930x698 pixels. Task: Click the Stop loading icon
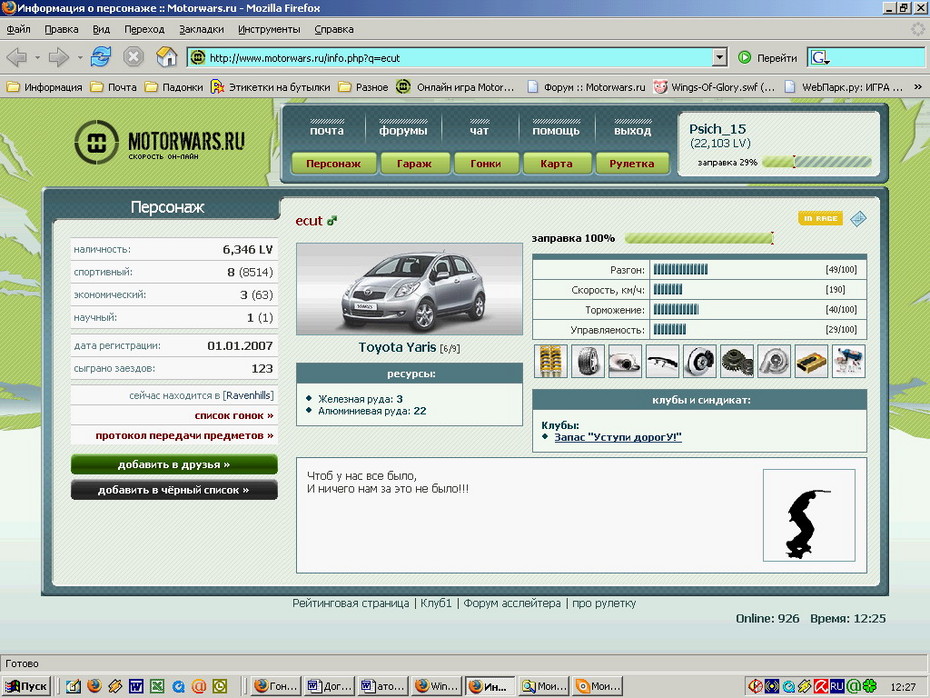(x=133, y=57)
